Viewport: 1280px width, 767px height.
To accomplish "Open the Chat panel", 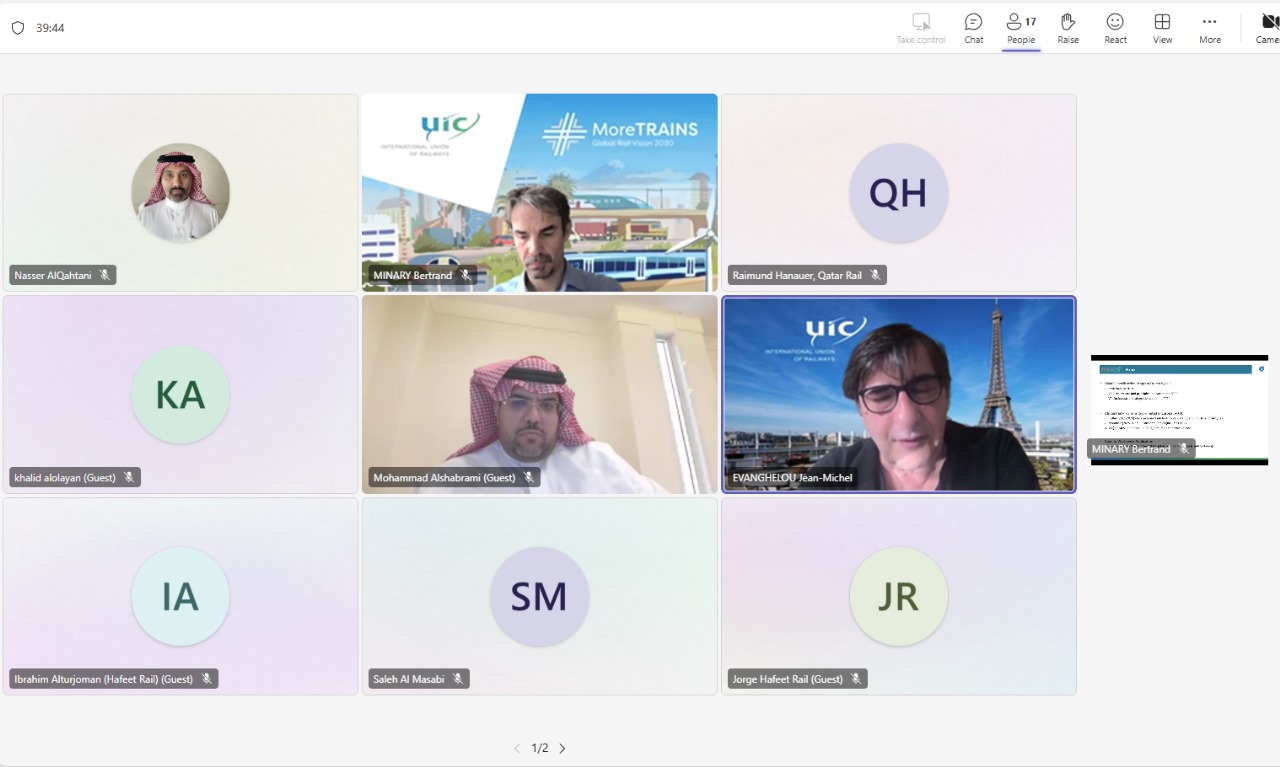I will (973, 28).
